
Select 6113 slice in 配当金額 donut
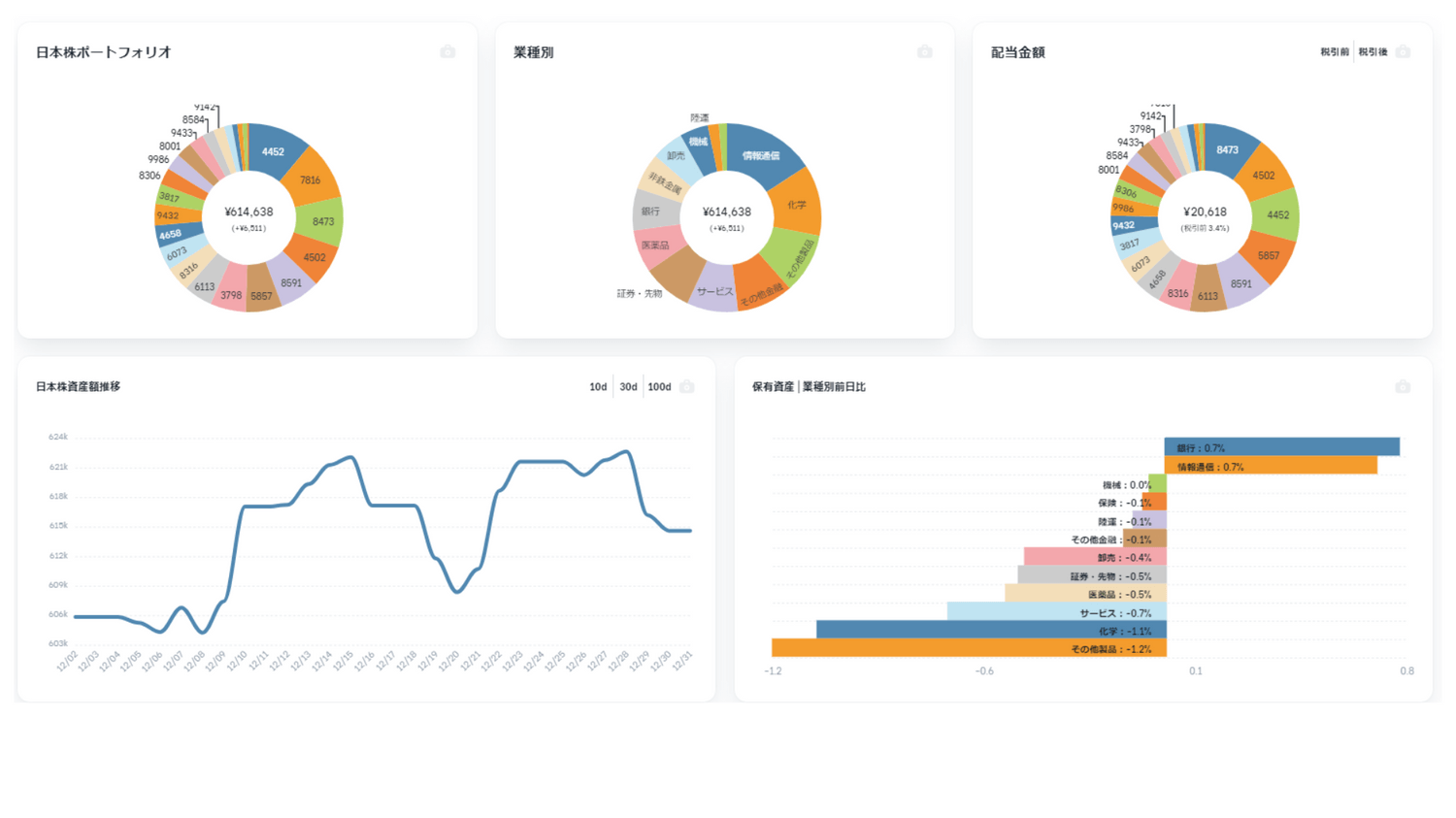1208,294
